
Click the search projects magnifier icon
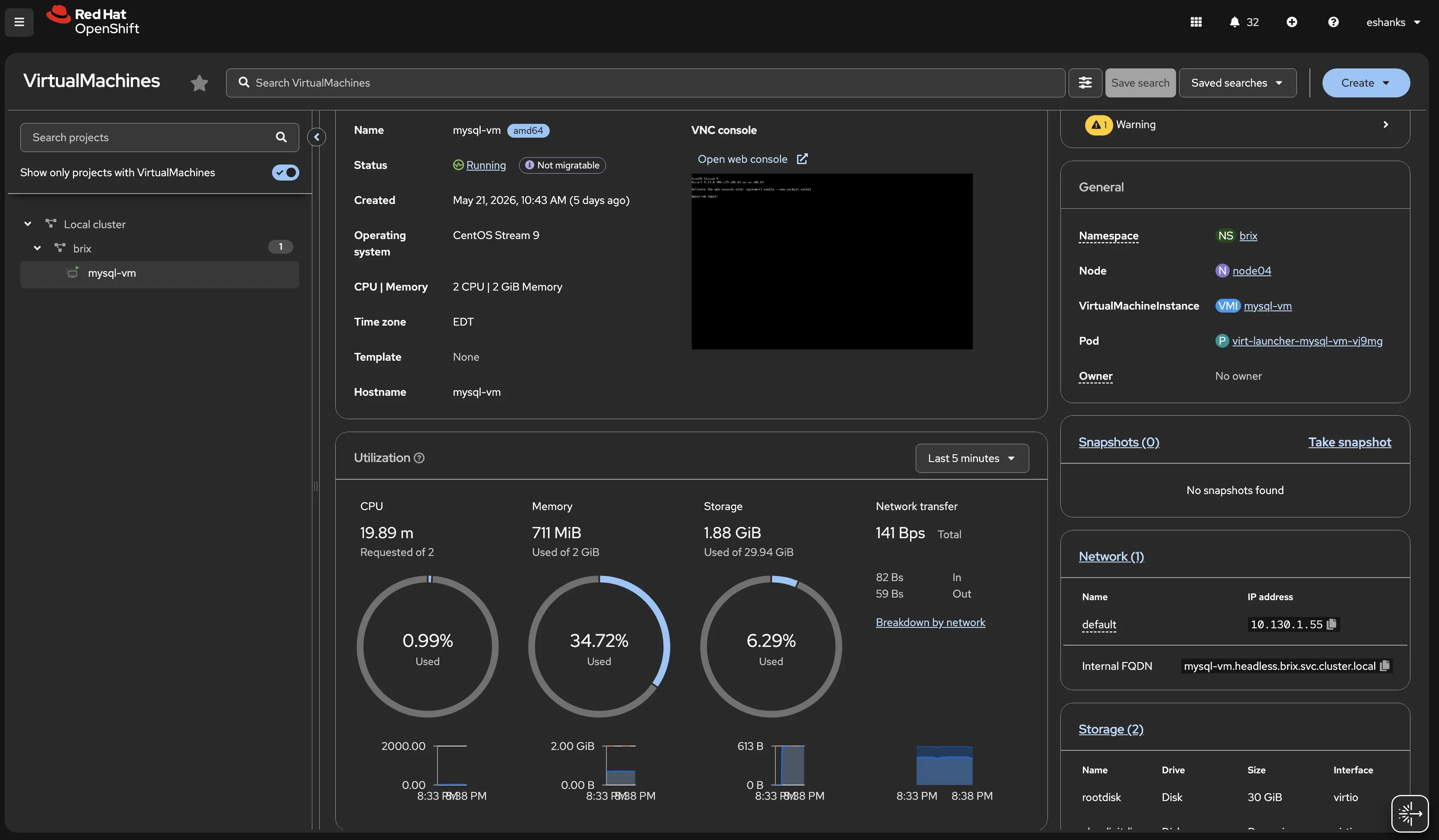(281, 137)
